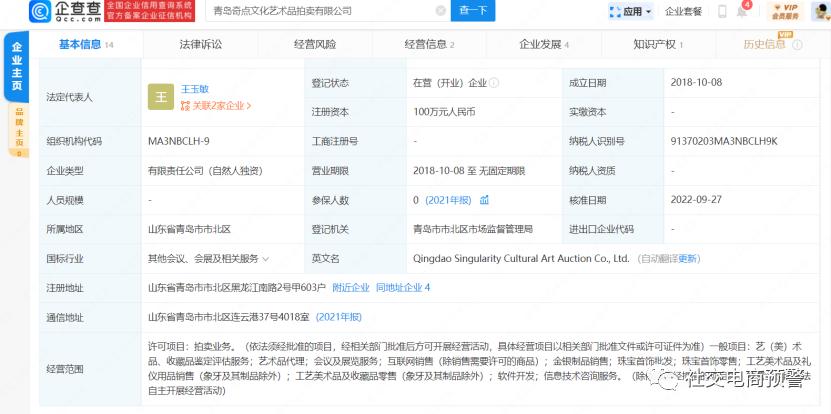831x414 pixels.
Task: Click region value 山东省青岛市市北区
Action: pyautogui.click(x=190, y=230)
